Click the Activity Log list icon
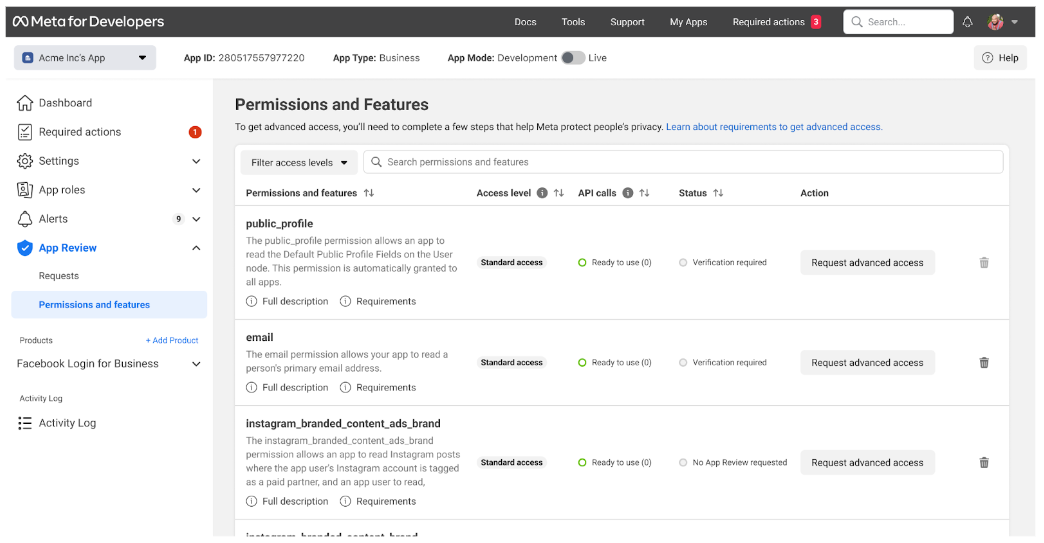The image size is (1044, 543). (25, 423)
